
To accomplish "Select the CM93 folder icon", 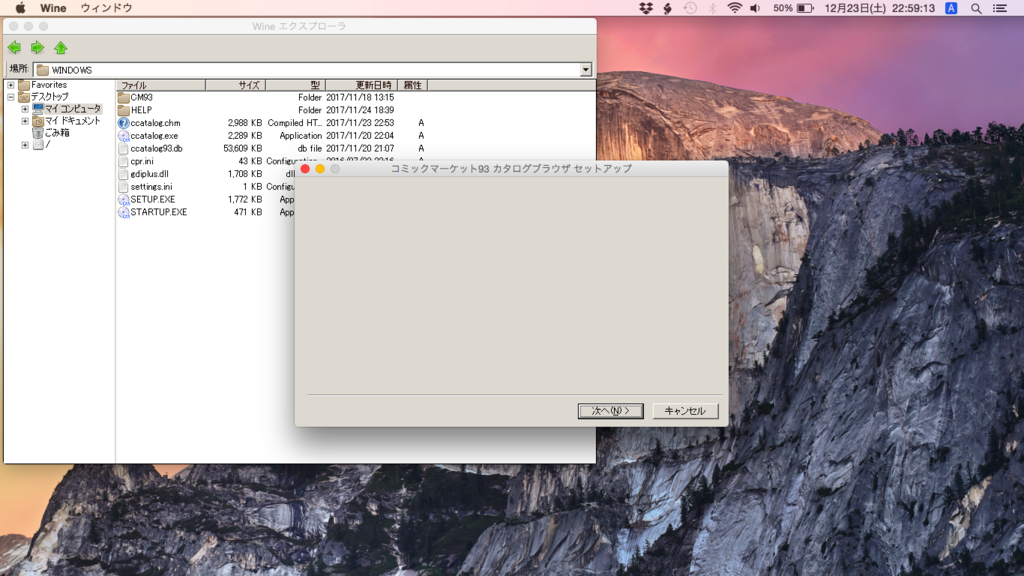I will coord(123,97).
